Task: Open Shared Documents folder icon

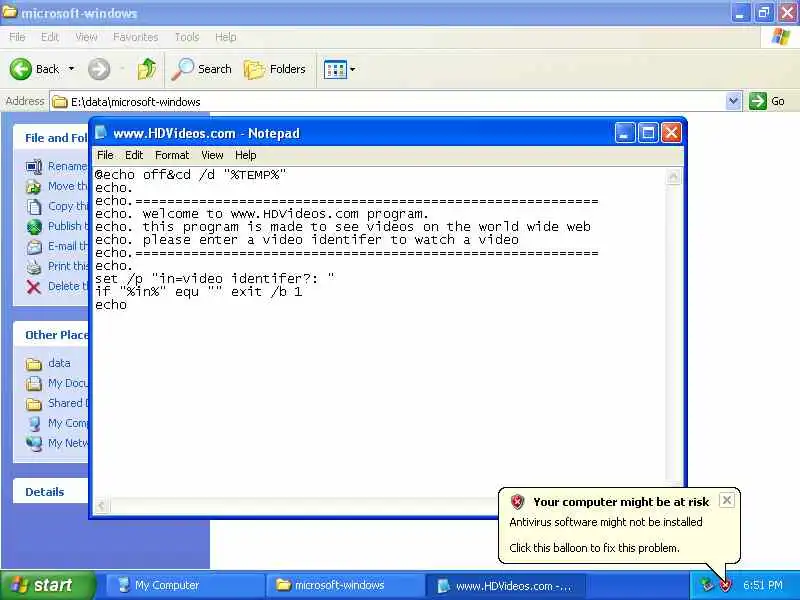Action: click(x=34, y=404)
